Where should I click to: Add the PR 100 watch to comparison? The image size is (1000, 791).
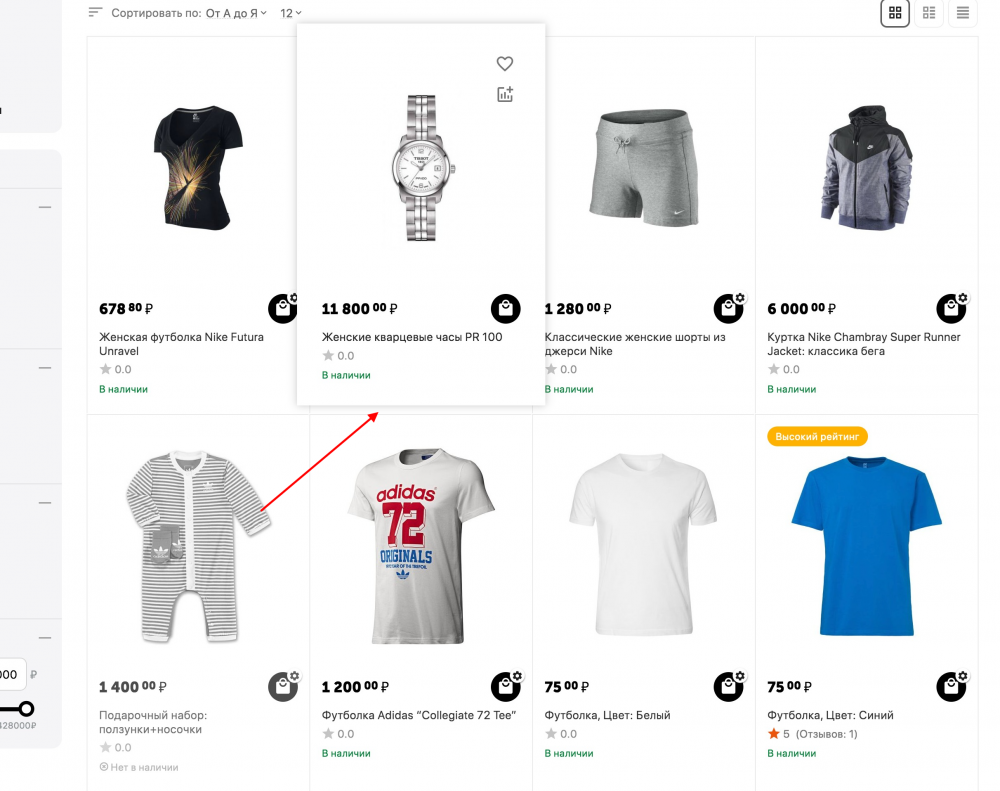505,95
